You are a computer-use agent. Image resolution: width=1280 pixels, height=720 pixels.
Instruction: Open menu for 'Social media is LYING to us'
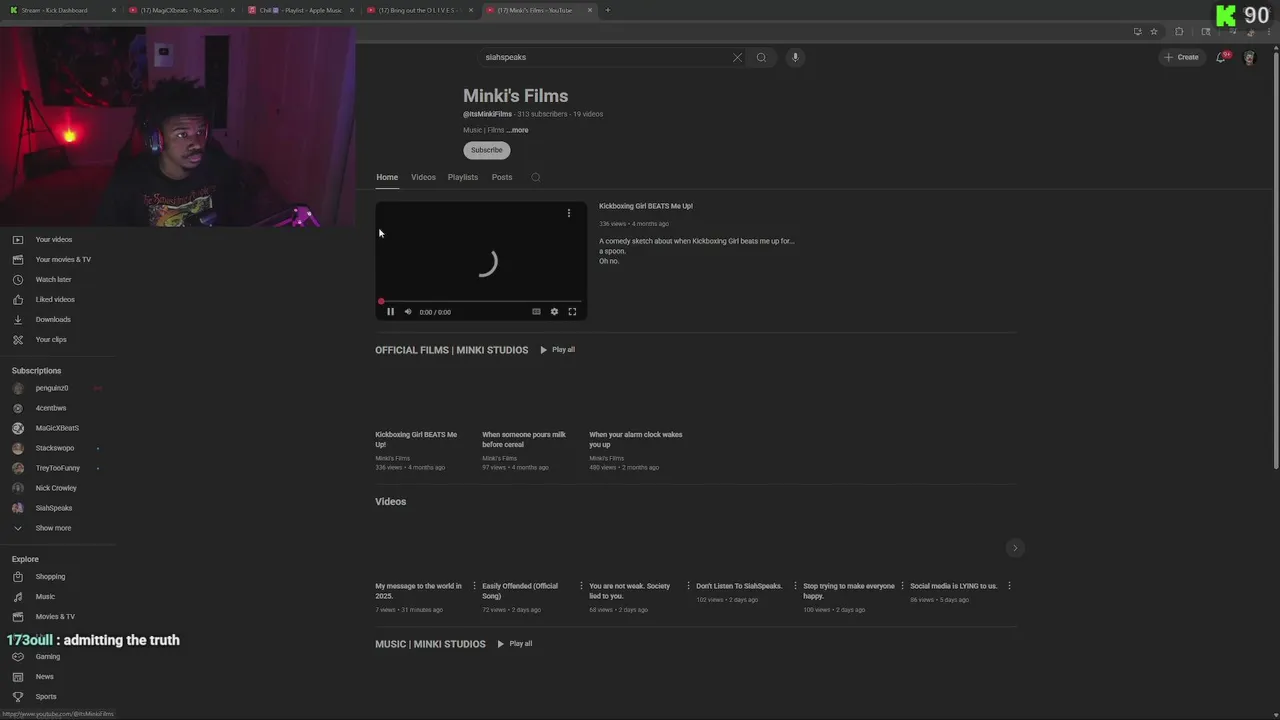pos(1009,586)
